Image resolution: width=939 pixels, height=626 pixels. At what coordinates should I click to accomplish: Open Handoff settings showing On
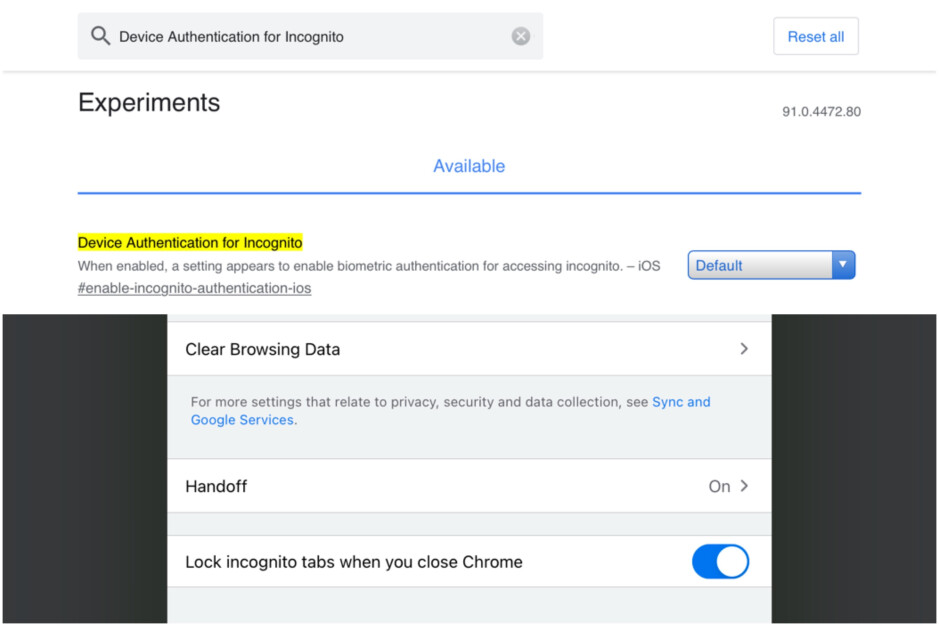[x=468, y=486]
